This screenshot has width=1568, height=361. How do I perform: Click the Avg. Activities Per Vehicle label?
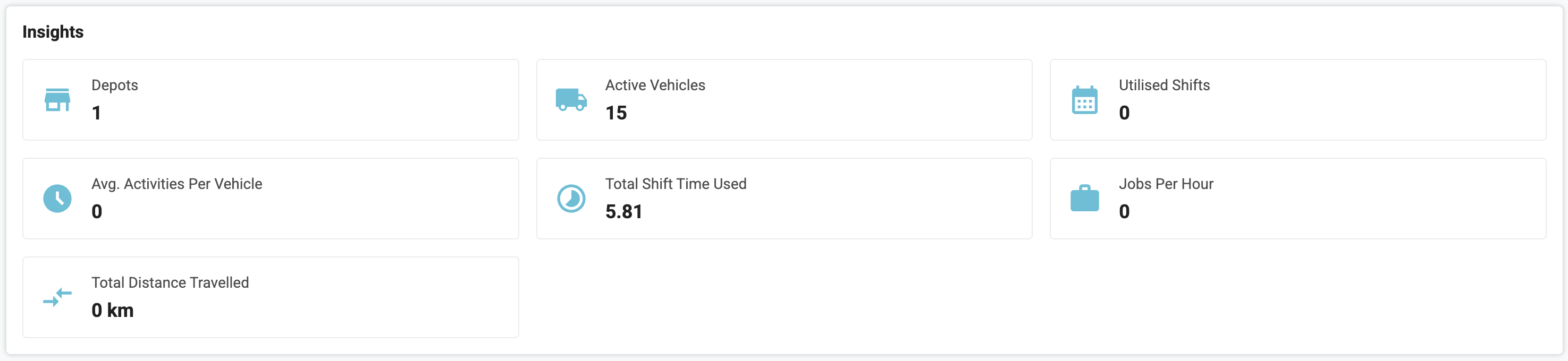[x=176, y=184]
